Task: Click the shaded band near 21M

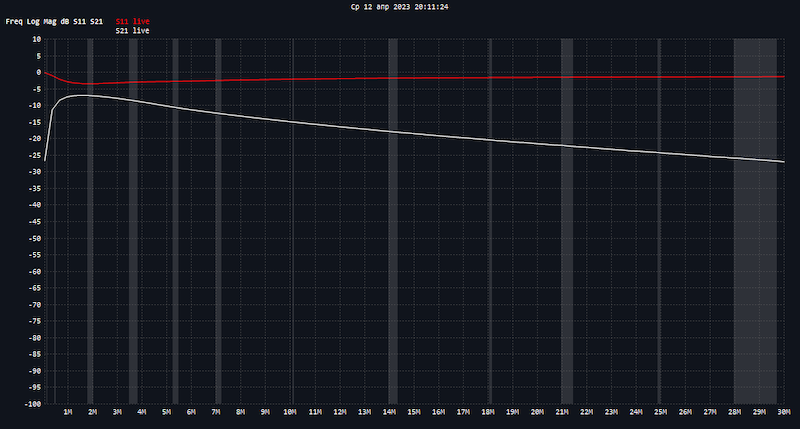Action: (567, 220)
